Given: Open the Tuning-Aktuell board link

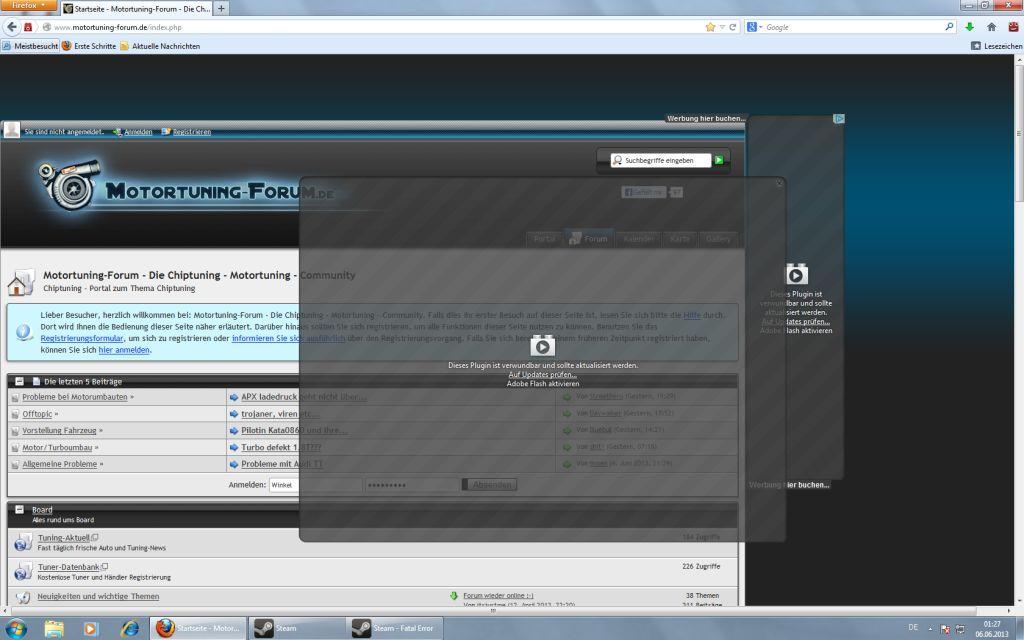Looking at the screenshot, I should 63,538.
